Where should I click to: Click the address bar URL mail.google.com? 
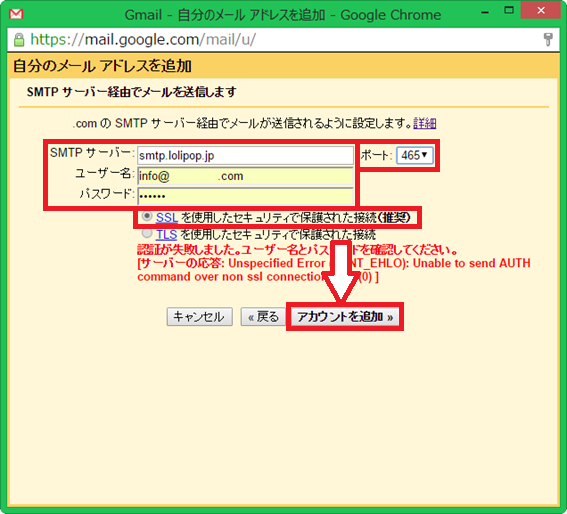[143, 39]
